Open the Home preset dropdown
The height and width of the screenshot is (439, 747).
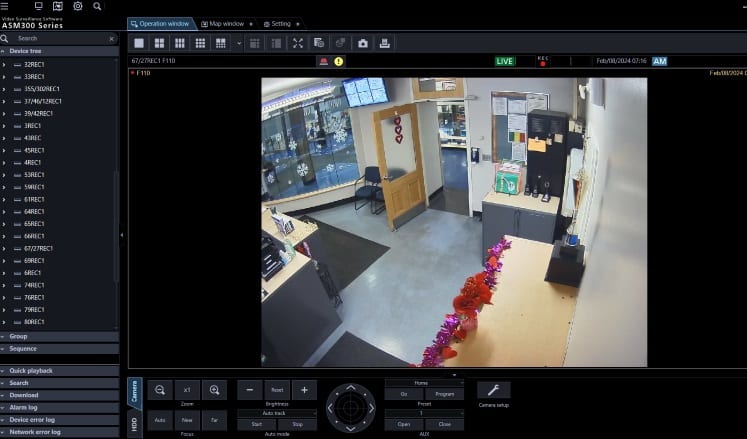[x=424, y=383]
